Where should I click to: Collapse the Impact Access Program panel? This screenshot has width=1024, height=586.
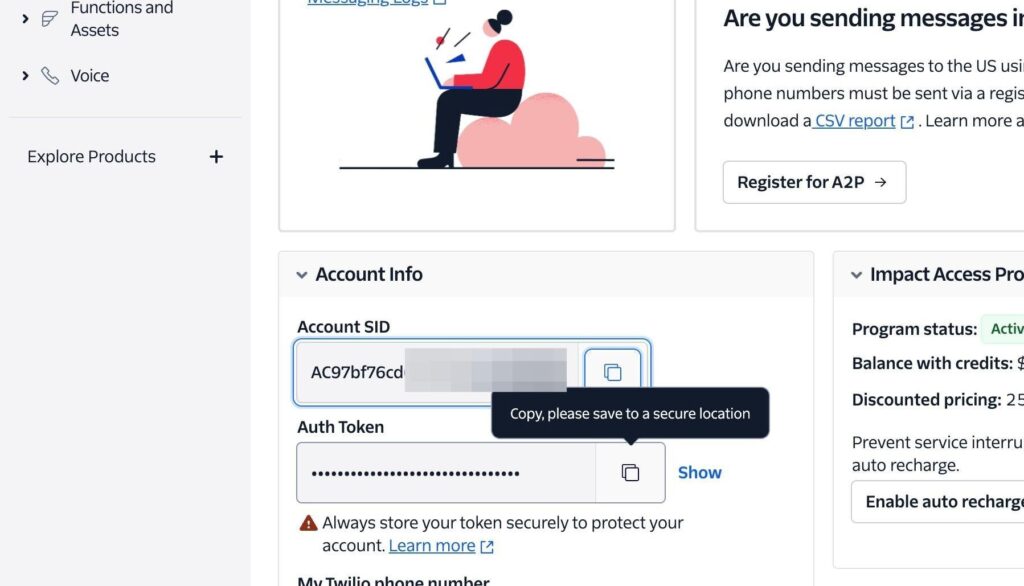pyautogui.click(x=856, y=275)
